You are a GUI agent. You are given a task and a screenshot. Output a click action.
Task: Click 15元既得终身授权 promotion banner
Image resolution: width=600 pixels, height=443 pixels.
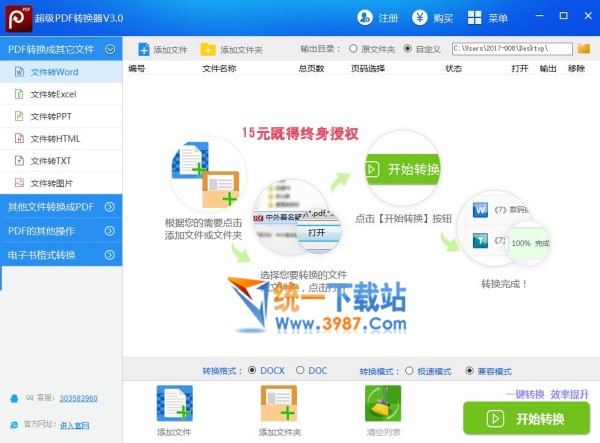coord(300,133)
